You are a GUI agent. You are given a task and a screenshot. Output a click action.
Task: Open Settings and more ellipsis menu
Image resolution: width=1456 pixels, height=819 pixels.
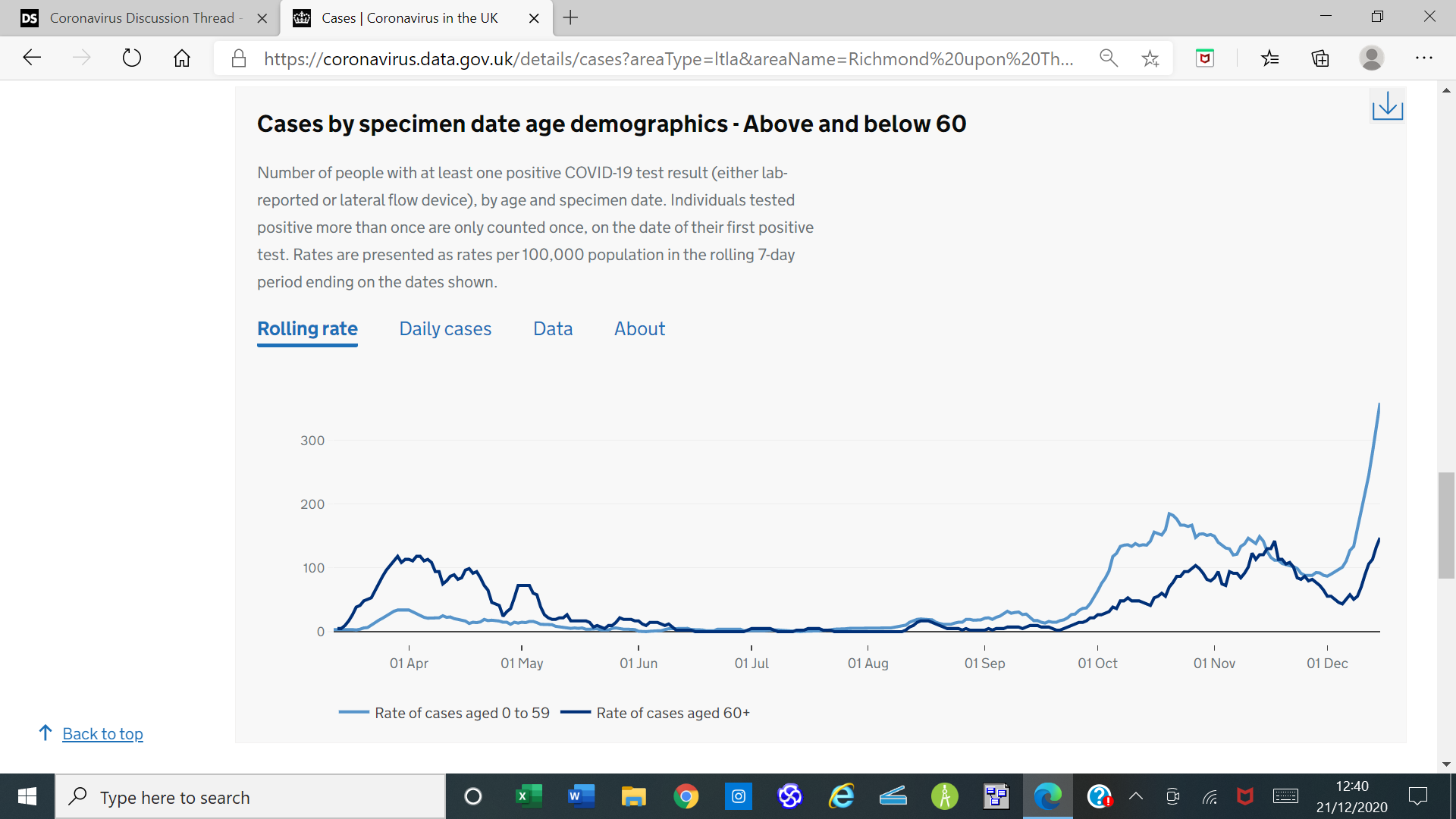(1423, 58)
